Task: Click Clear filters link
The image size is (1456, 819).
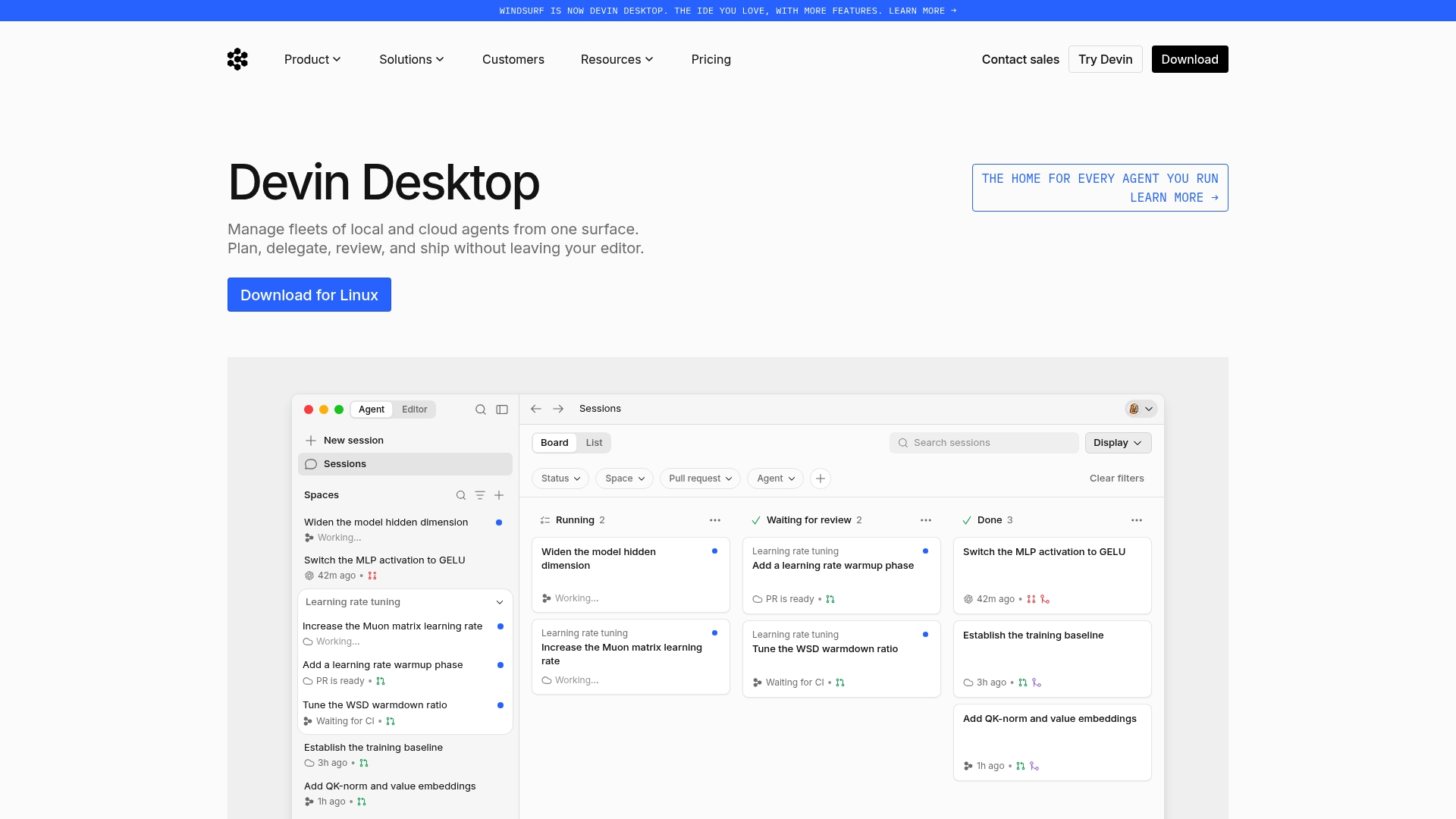Action: 1117,479
